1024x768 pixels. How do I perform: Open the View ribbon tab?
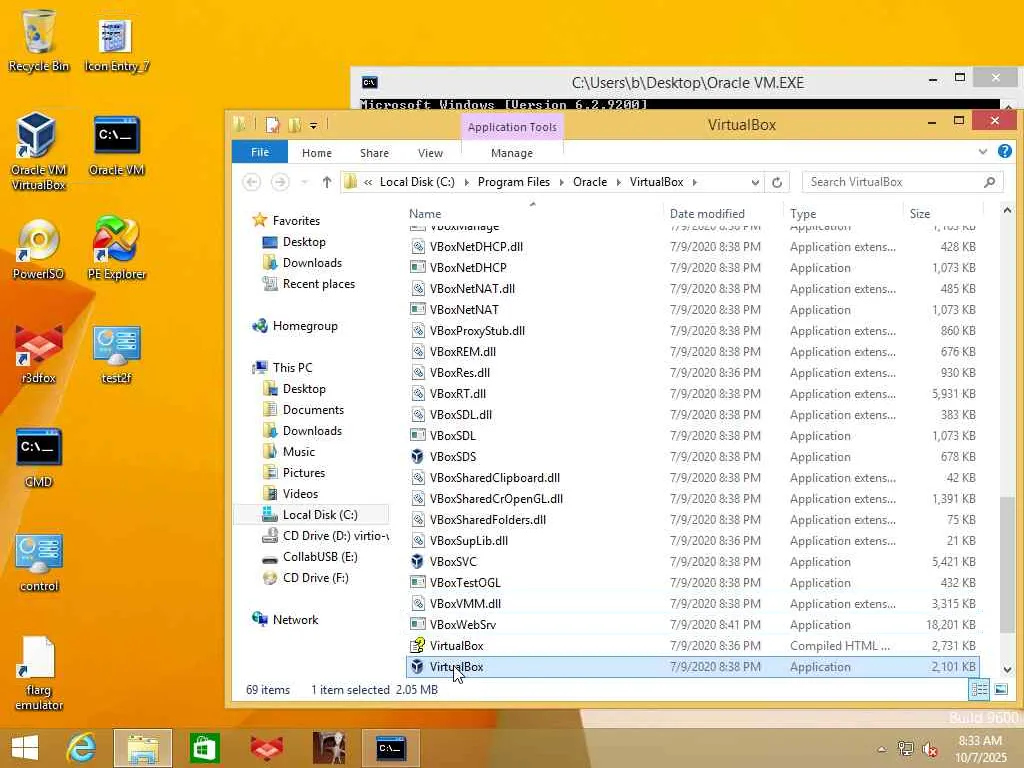pyautogui.click(x=430, y=153)
